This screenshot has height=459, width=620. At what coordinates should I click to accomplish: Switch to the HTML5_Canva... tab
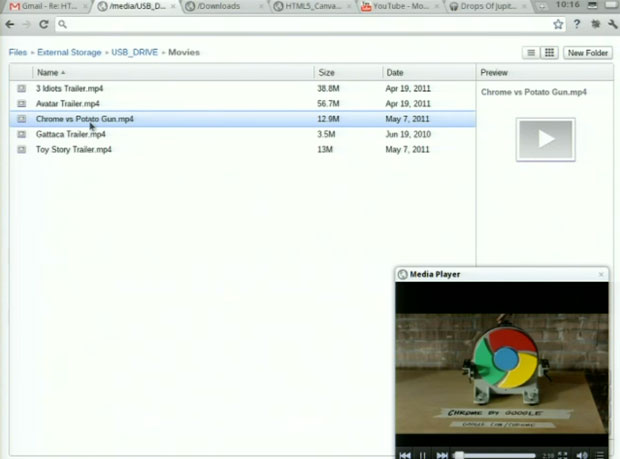[x=313, y=6]
